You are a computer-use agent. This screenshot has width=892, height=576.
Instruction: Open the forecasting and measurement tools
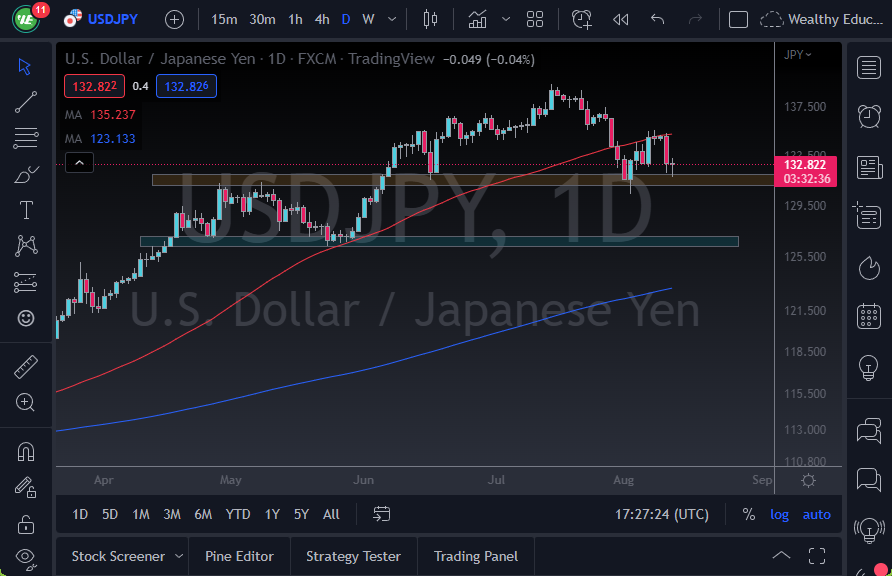(26, 282)
